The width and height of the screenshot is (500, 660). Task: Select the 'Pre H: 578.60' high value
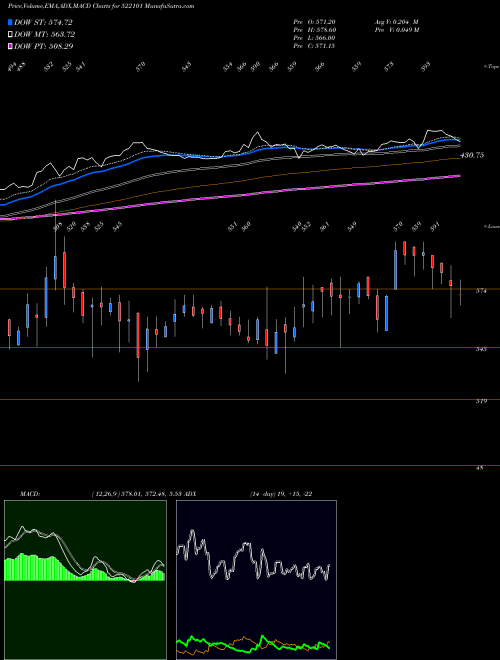pyautogui.click(x=314, y=30)
